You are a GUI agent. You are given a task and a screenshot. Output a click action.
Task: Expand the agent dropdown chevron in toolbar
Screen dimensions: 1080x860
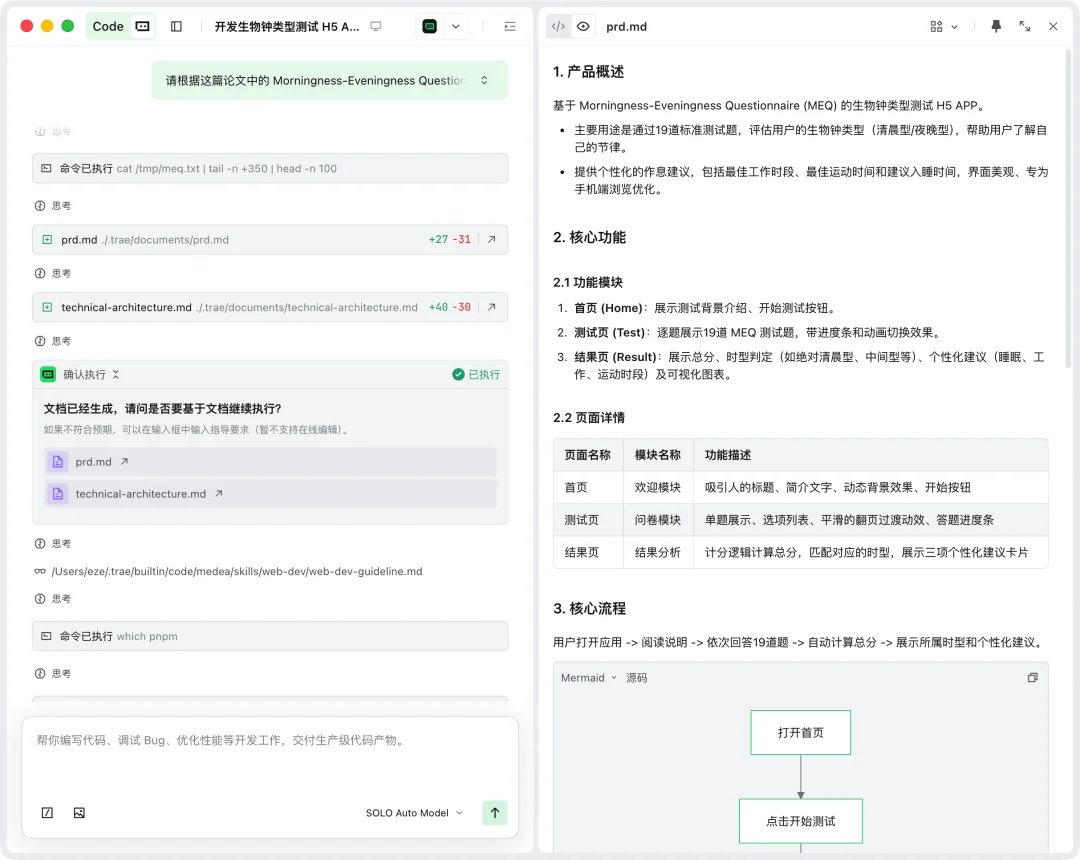click(454, 26)
